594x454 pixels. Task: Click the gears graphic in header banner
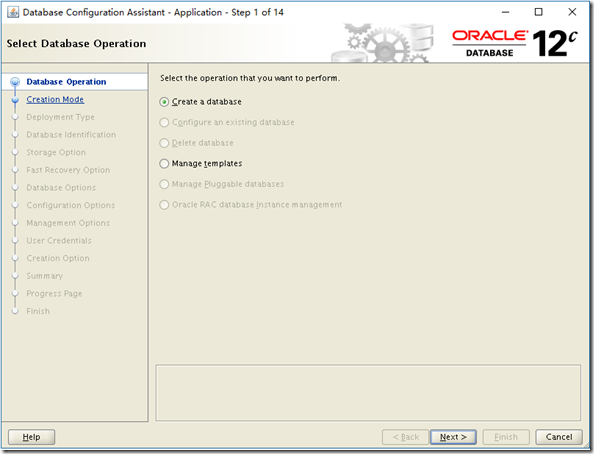coord(382,43)
